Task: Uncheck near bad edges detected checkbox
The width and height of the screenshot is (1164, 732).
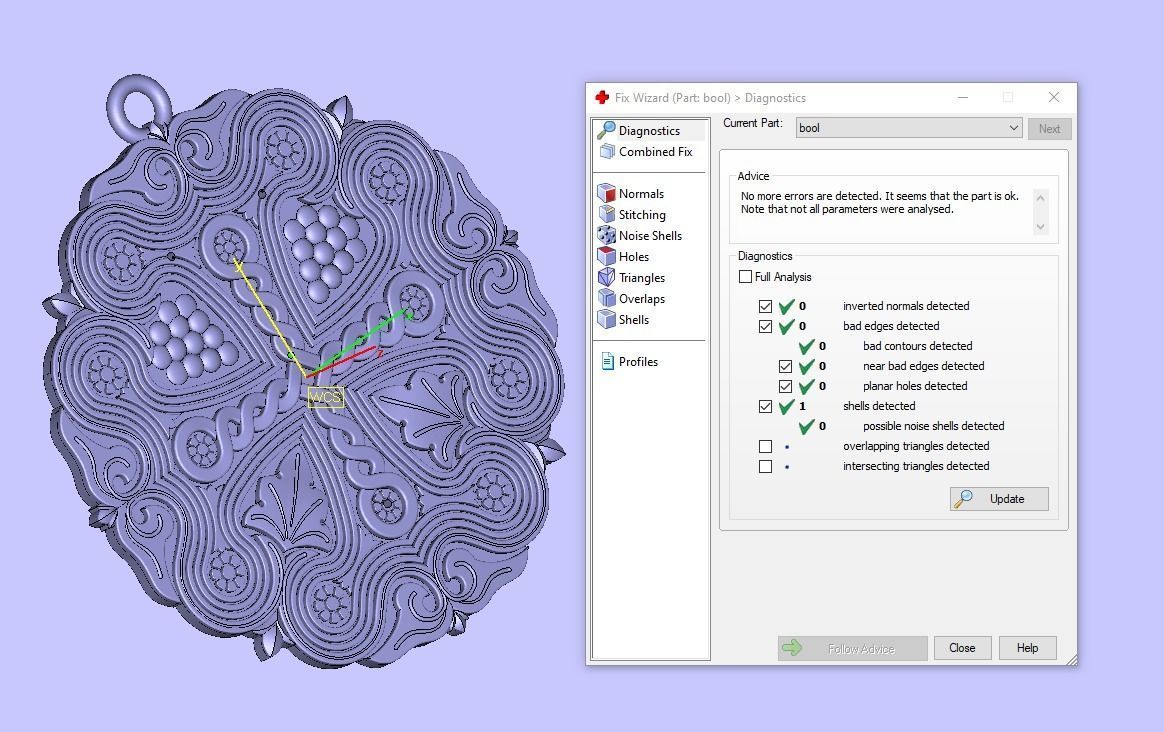Action: coord(785,366)
